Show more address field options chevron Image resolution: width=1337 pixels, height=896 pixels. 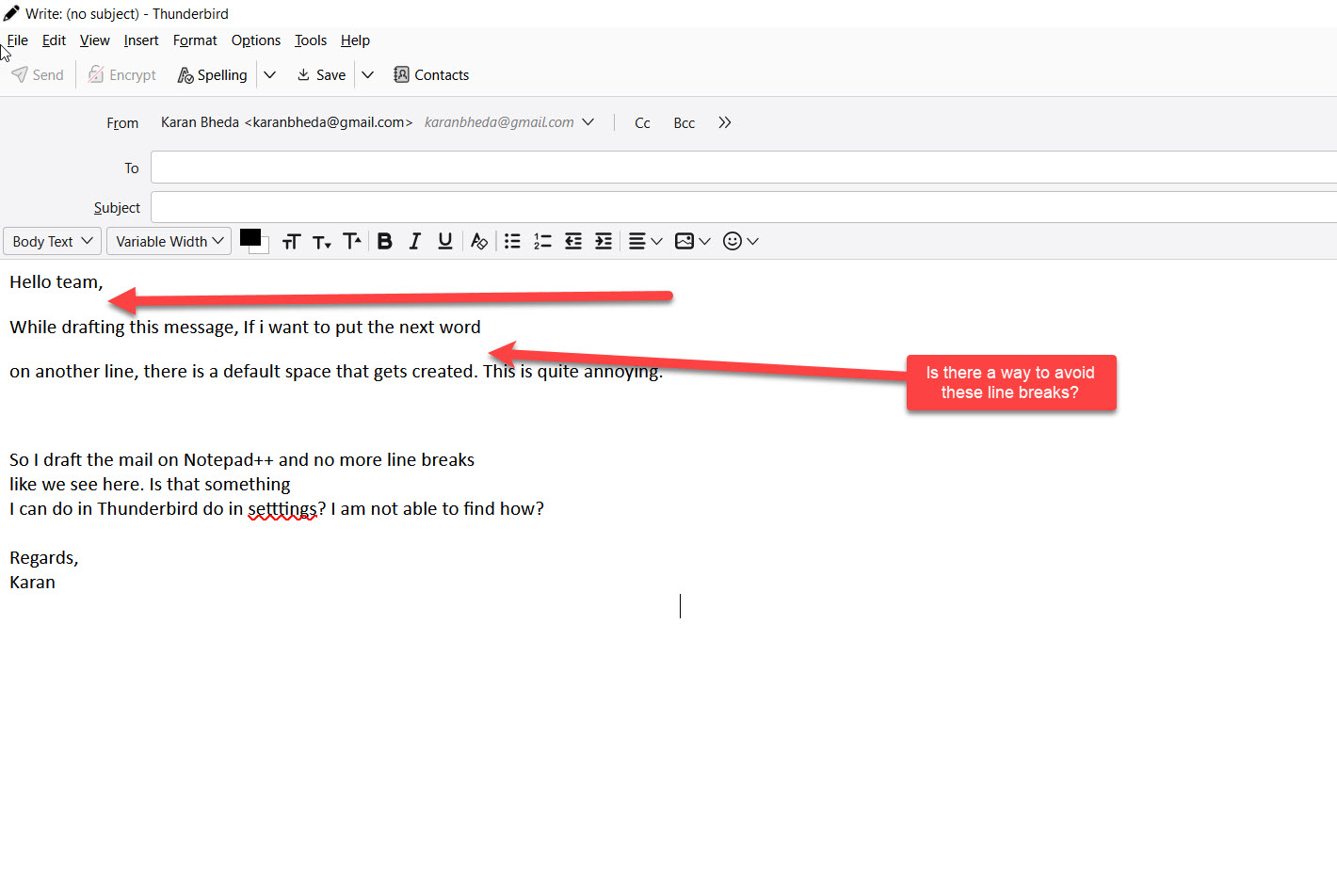click(x=725, y=122)
